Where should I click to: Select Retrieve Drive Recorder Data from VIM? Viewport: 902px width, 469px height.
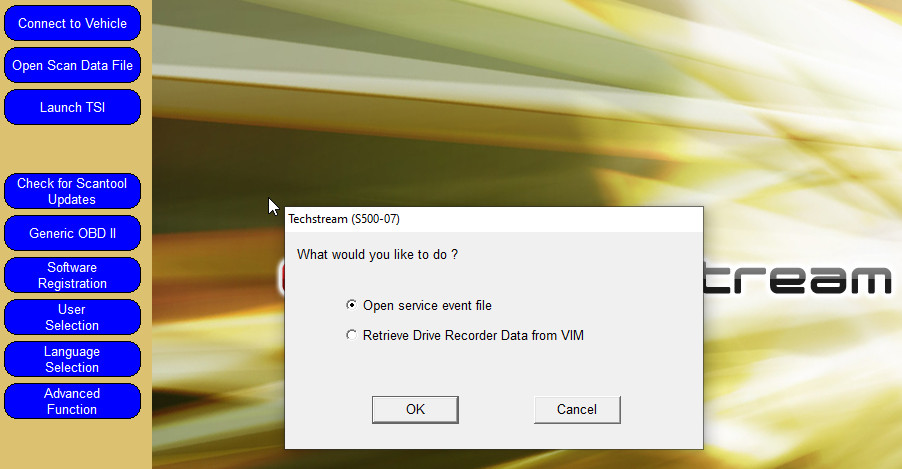465,335
